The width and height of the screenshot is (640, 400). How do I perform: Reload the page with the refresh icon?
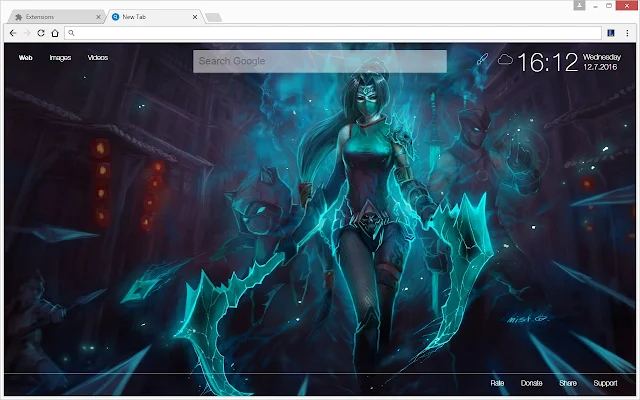(x=41, y=33)
